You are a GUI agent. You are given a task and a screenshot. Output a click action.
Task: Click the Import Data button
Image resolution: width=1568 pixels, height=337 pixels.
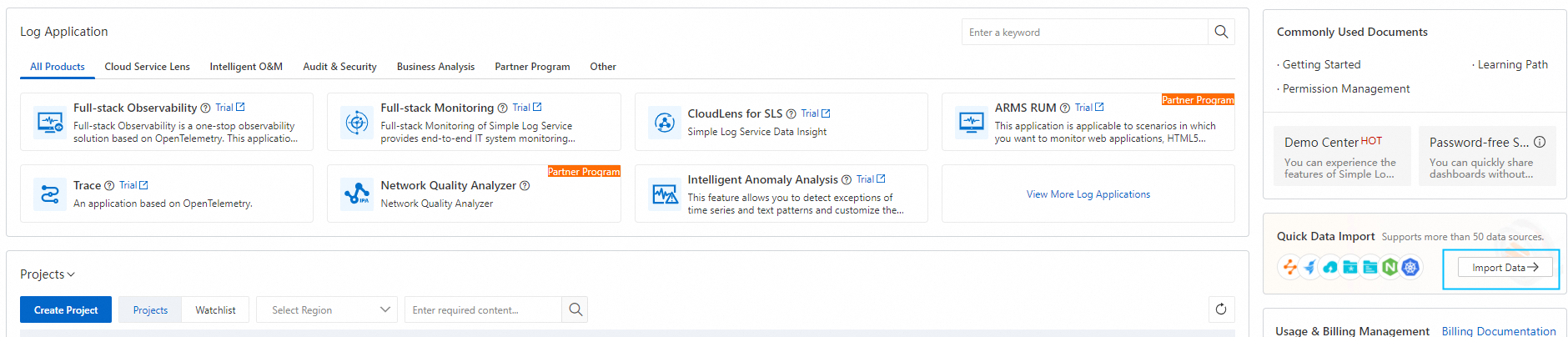[x=1505, y=268]
